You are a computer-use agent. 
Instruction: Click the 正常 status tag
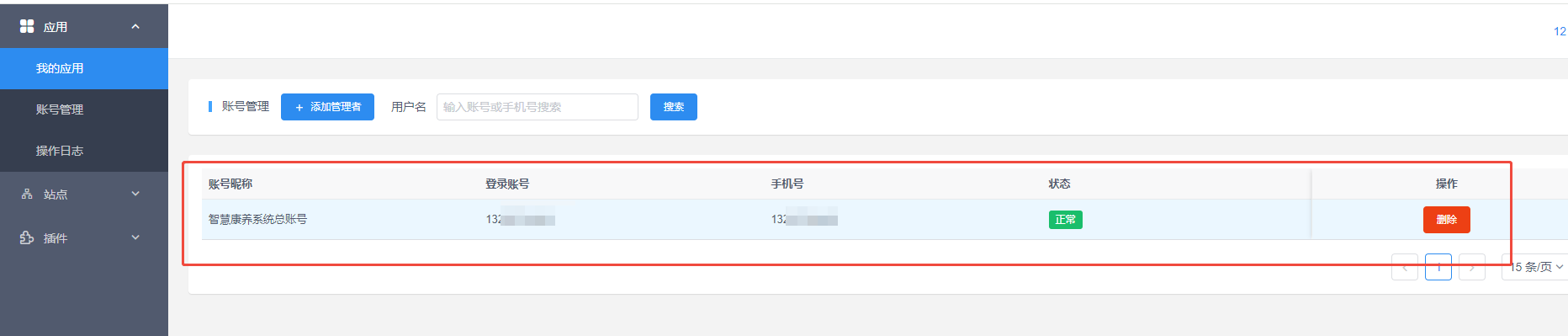pyautogui.click(x=1066, y=220)
